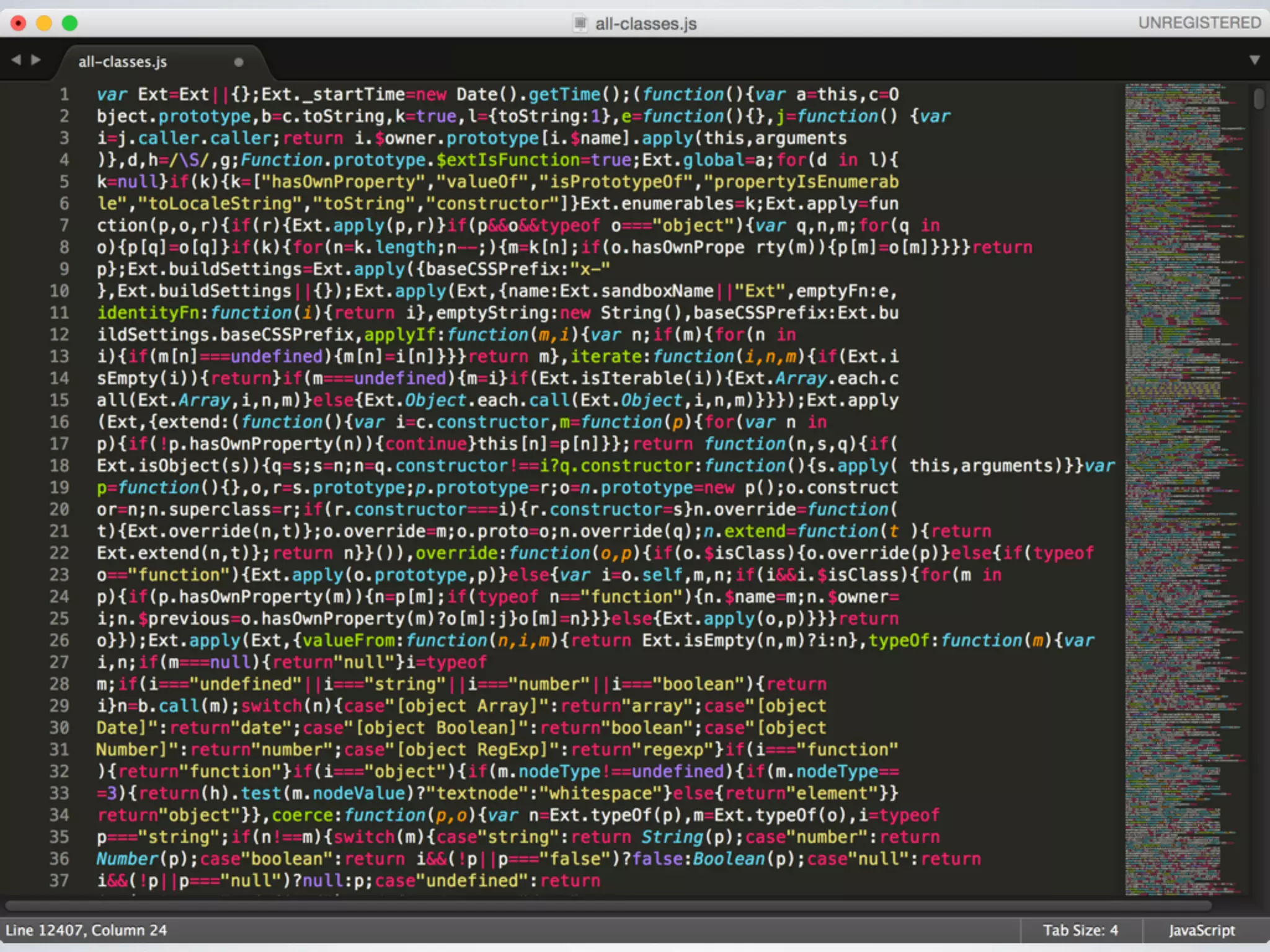The height and width of the screenshot is (952, 1270).
Task: Click the back navigation arrow in tab bar
Action: tap(16, 59)
